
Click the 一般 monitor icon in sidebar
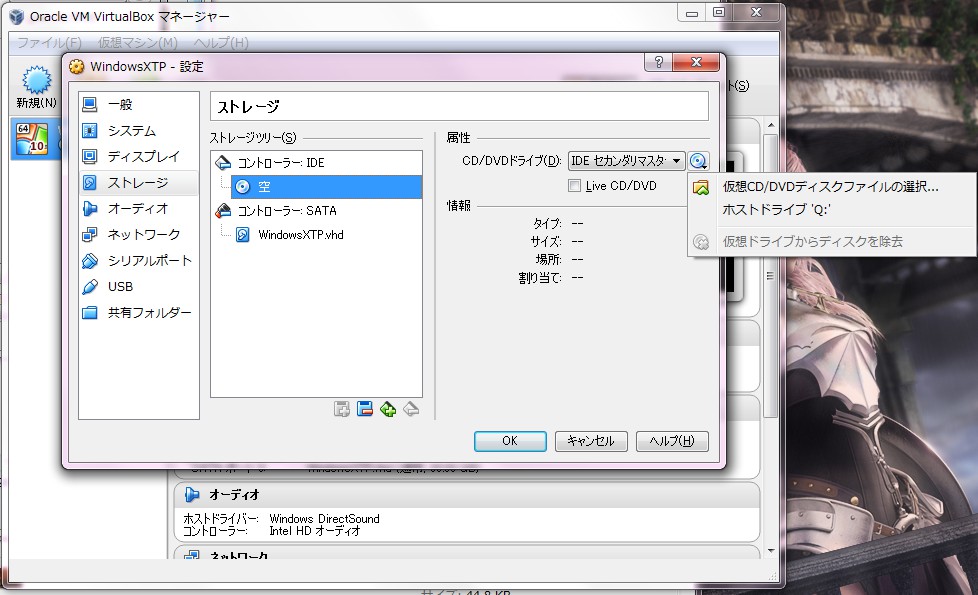[90, 104]
